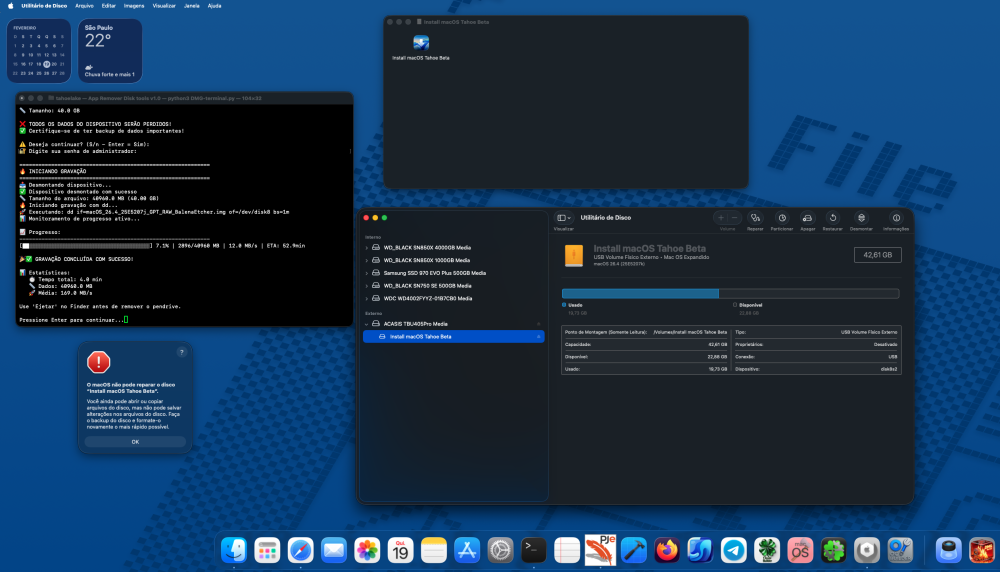The image size is (1000, 572).
Task: Open Launchpad apps grid in the Dock
Action: coord(267,550)
